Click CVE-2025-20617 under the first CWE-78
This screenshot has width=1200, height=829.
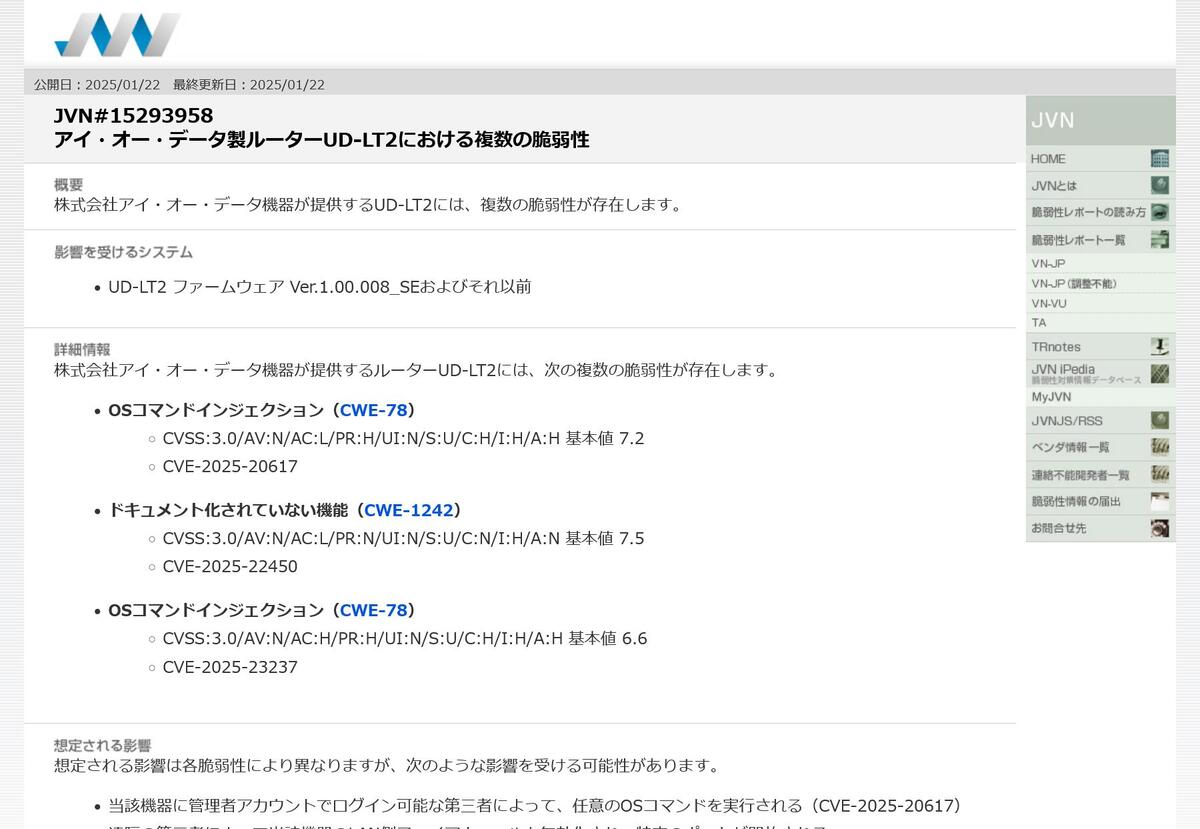pyautogui.click(x=230, y=467)
